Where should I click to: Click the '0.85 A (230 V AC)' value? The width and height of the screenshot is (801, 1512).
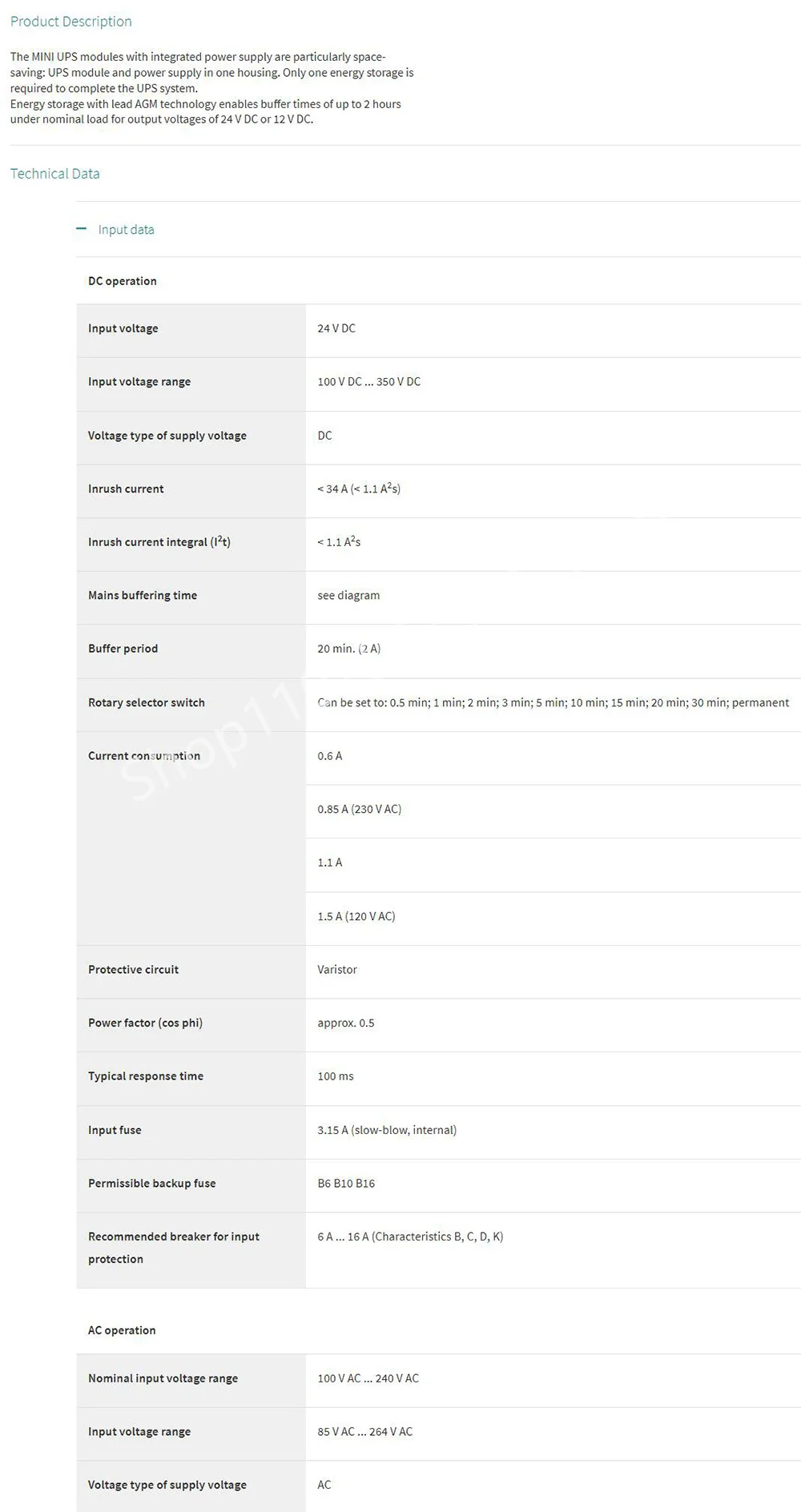360,809
